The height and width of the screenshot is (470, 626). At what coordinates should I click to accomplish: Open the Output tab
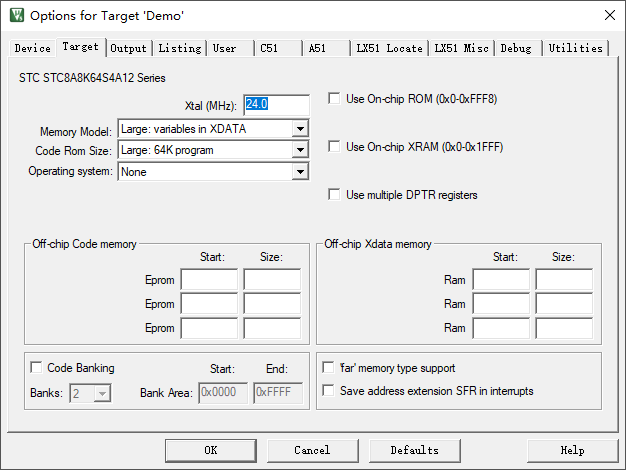128,48
